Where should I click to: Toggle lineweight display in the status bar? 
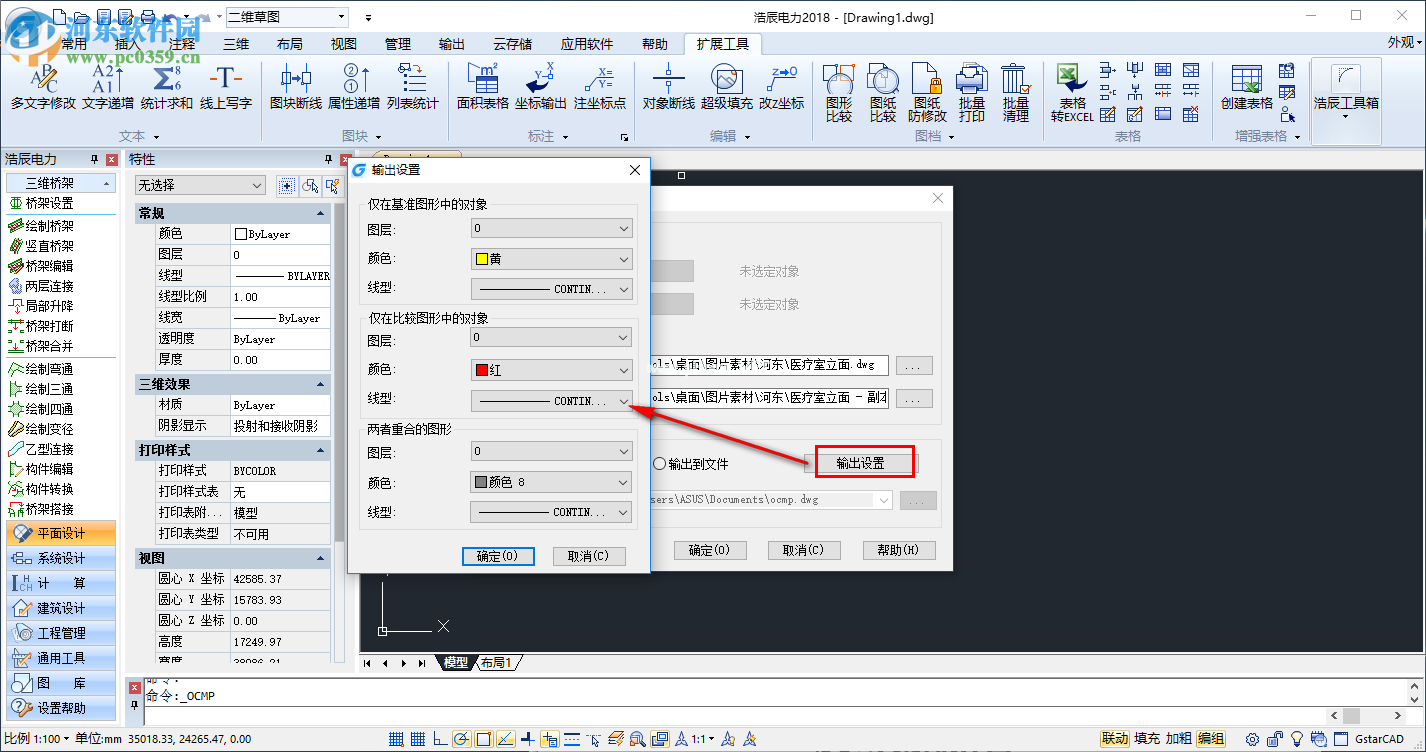572,739
